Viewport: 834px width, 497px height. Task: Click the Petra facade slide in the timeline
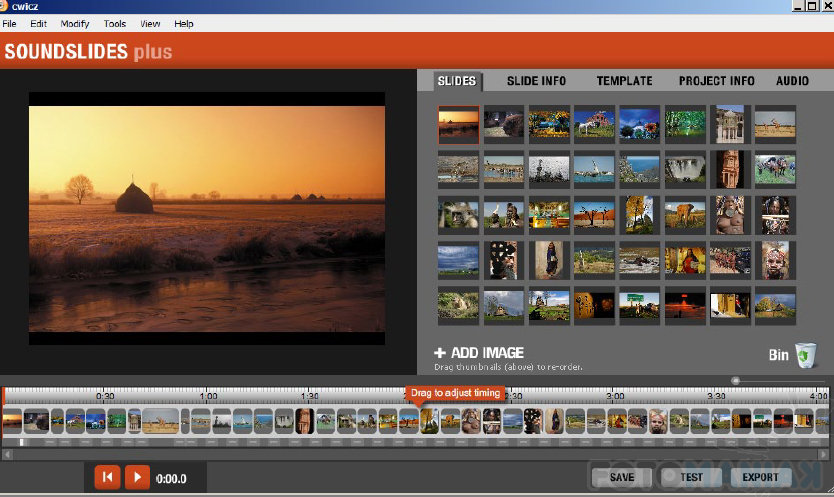[305, 421]
